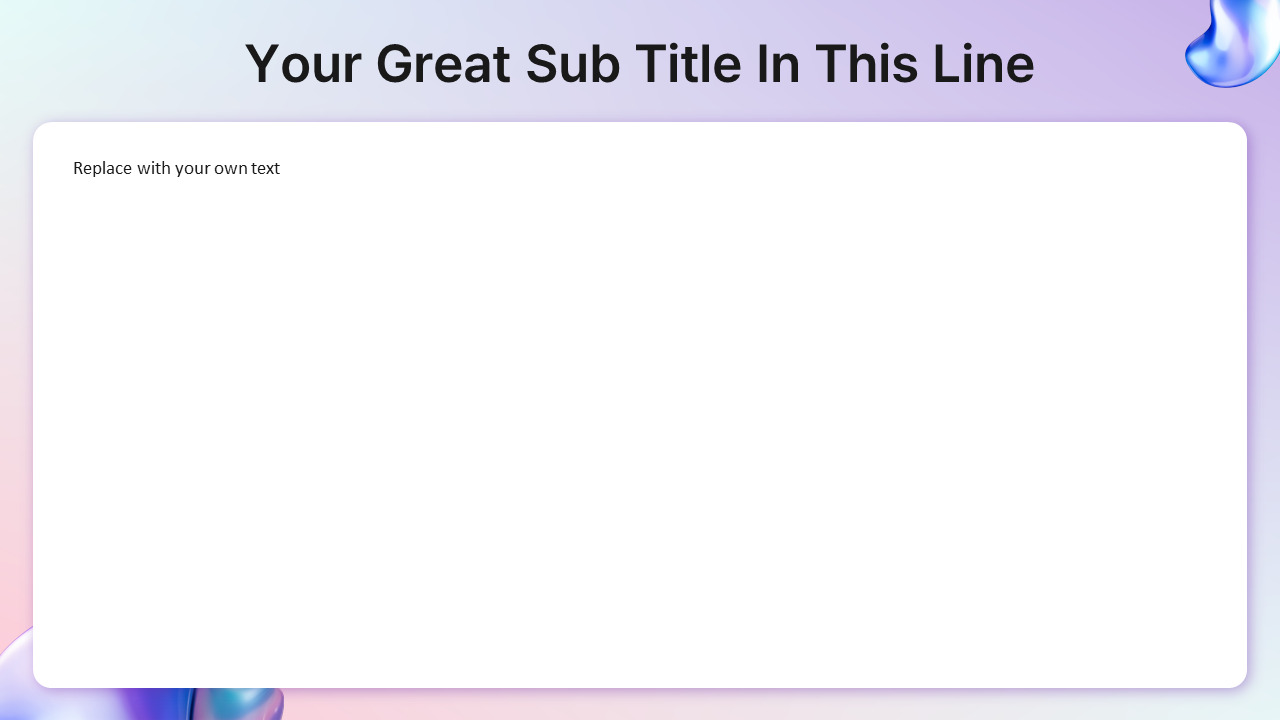Click the word "In" in the title
Viewport: 1280px width, 720px height.
[777, 63]
